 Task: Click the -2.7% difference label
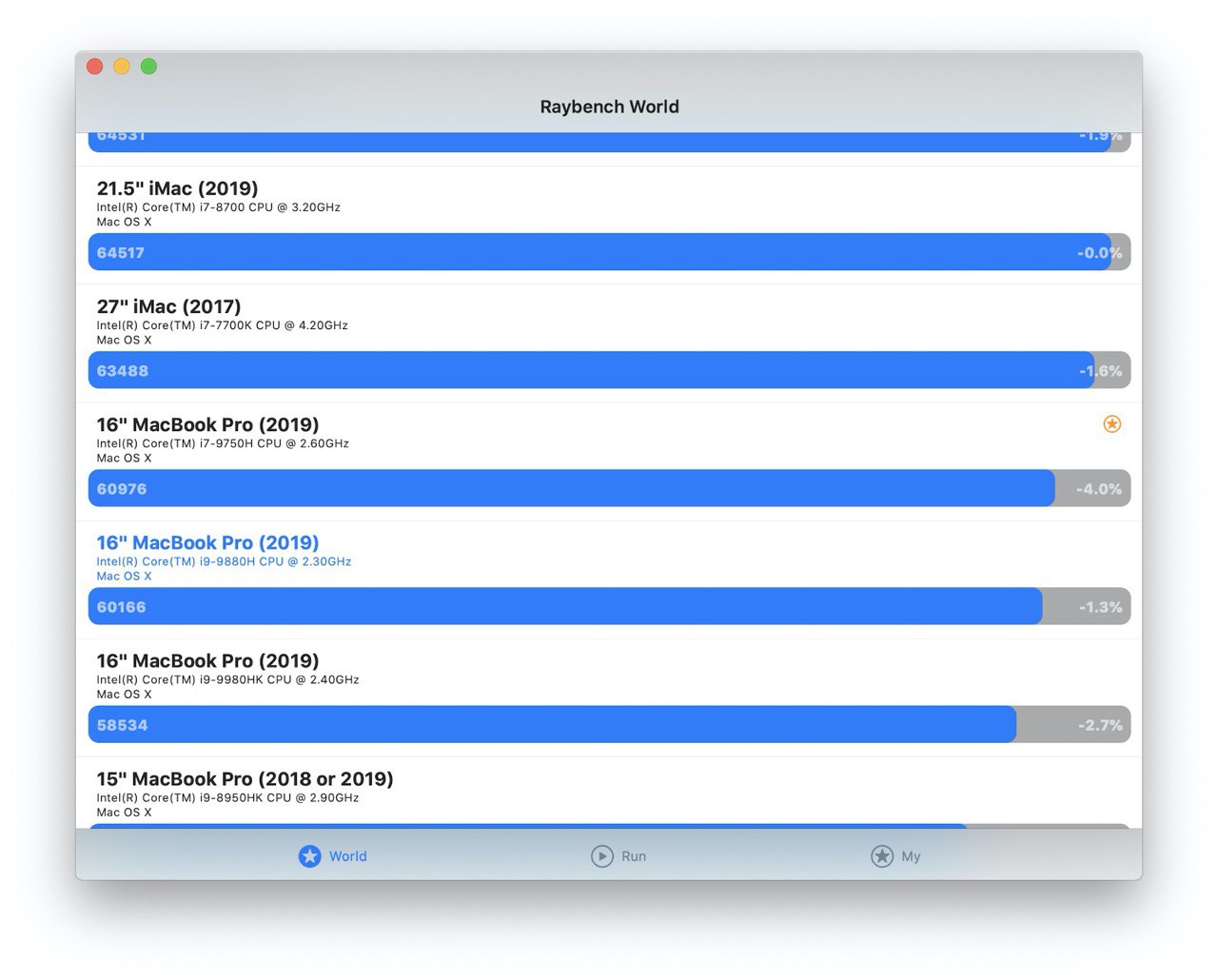point(1100,725)
